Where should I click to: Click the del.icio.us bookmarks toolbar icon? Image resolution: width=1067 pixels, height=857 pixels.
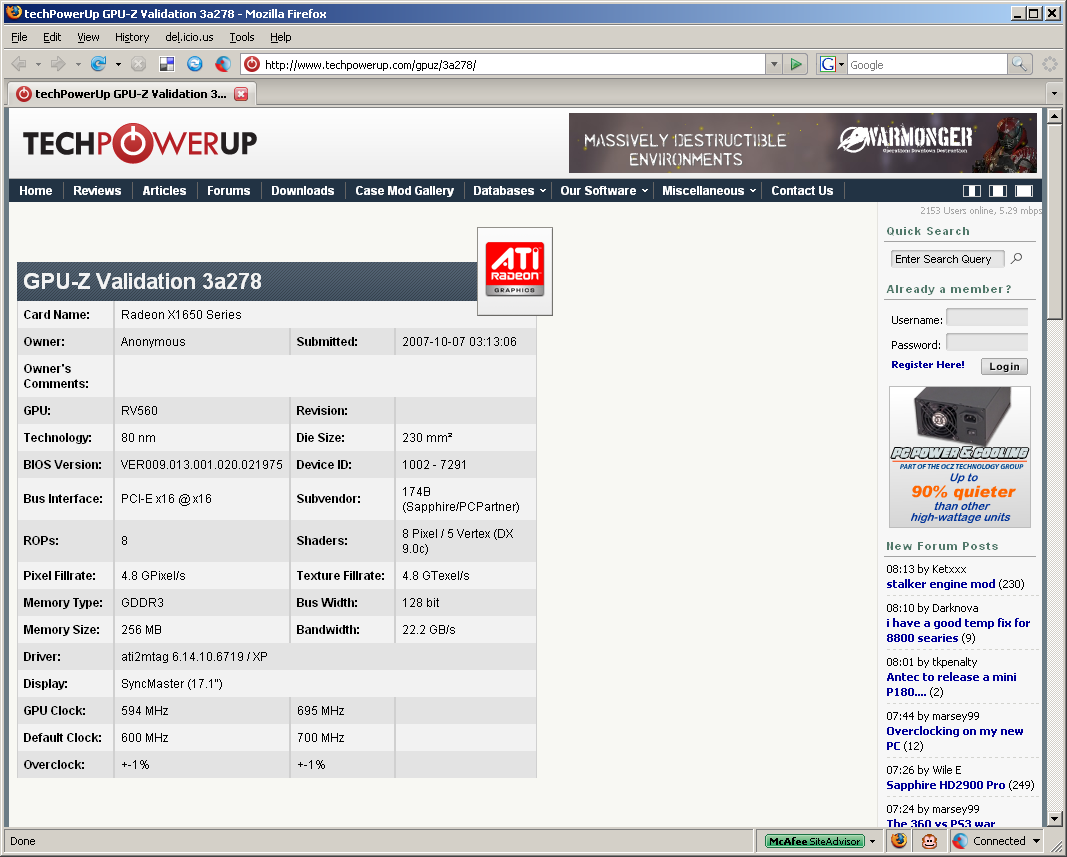[167, 64]
